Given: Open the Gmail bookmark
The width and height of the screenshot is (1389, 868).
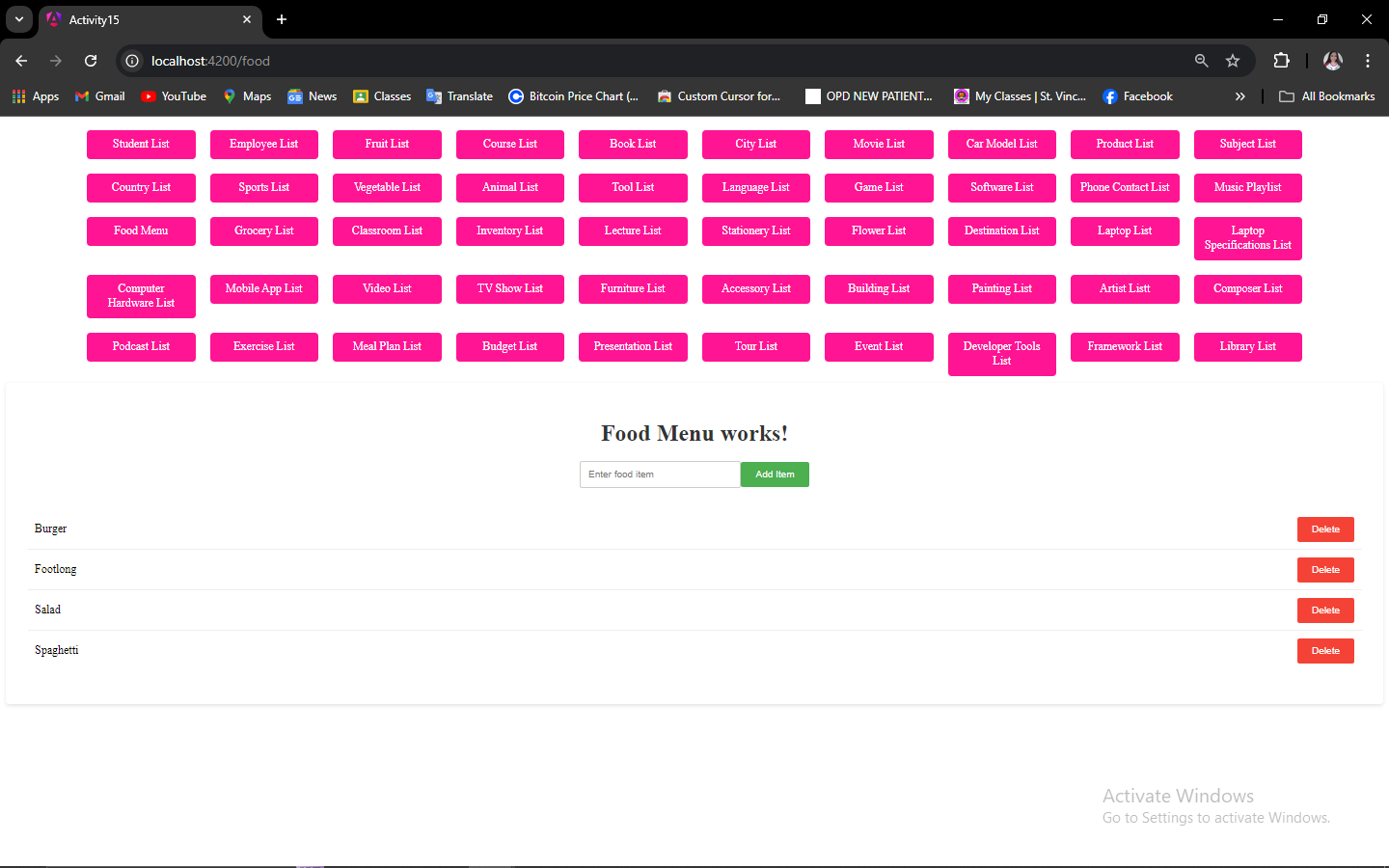Looking at the screenshot, I should [100, 96].
